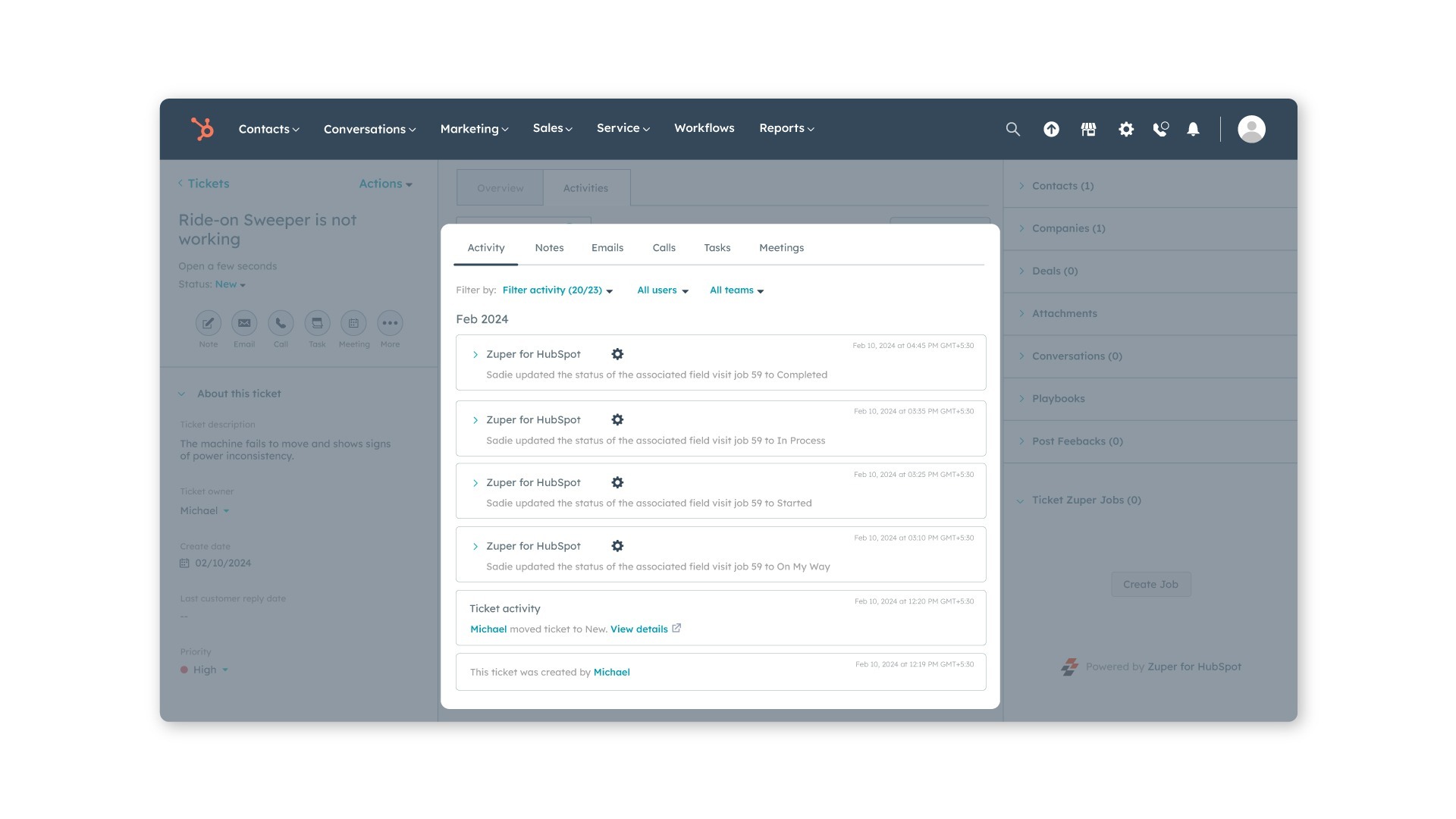The image size is (1456, 819).
Task: Expand the On My Way activity entry
Action: [475, 546]
